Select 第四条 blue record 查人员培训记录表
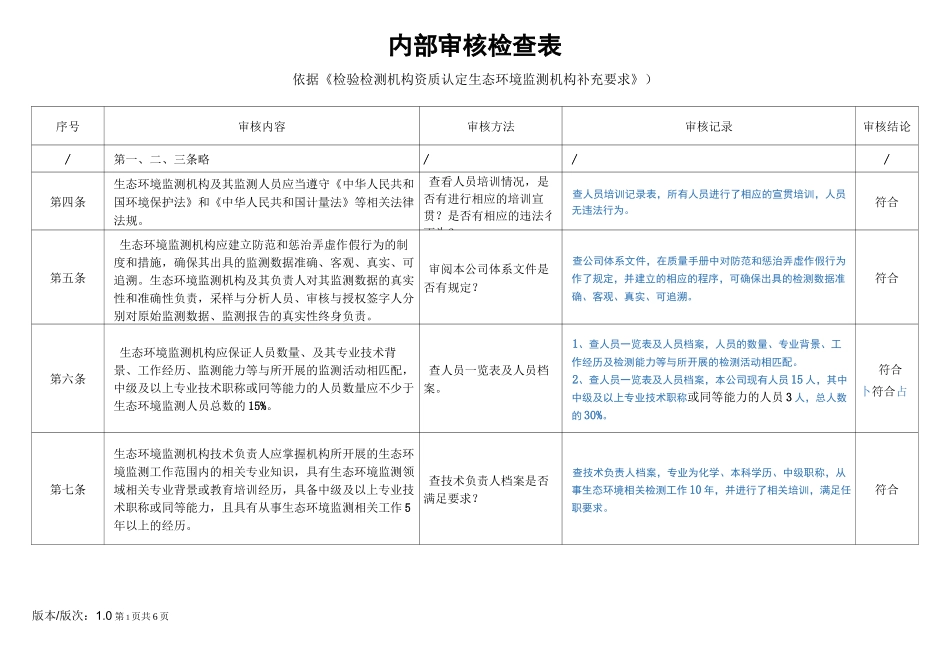The width and height of the screenshot is (950, 672). tap(708, 202)
